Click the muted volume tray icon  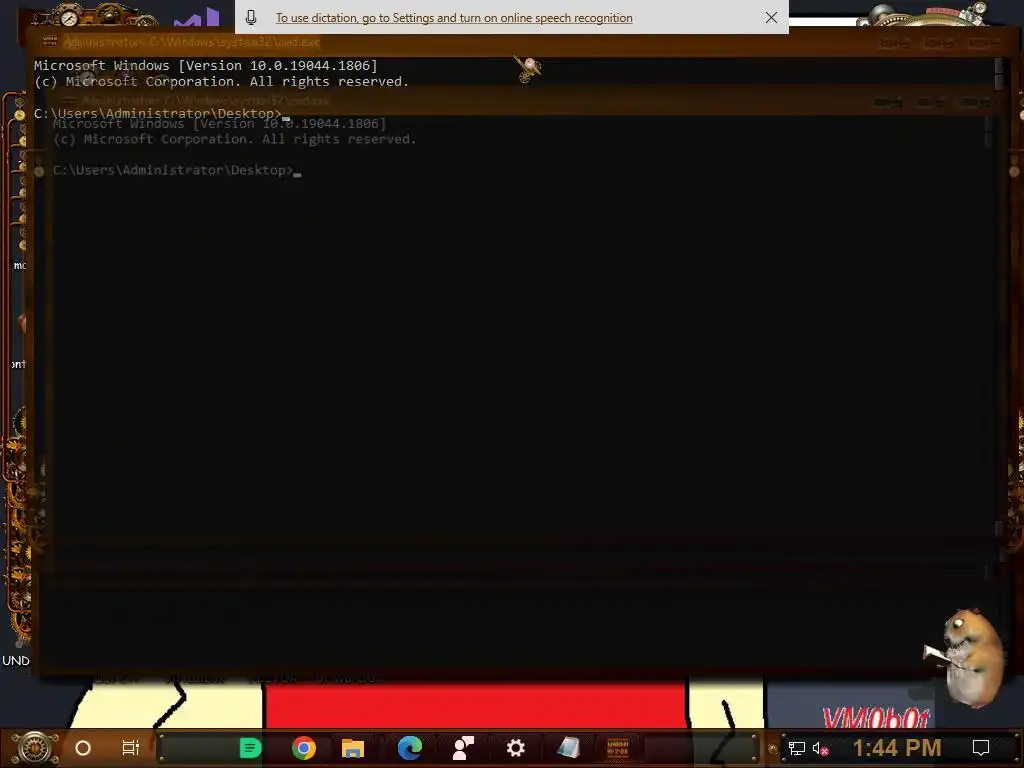click(x=820, y=748)
